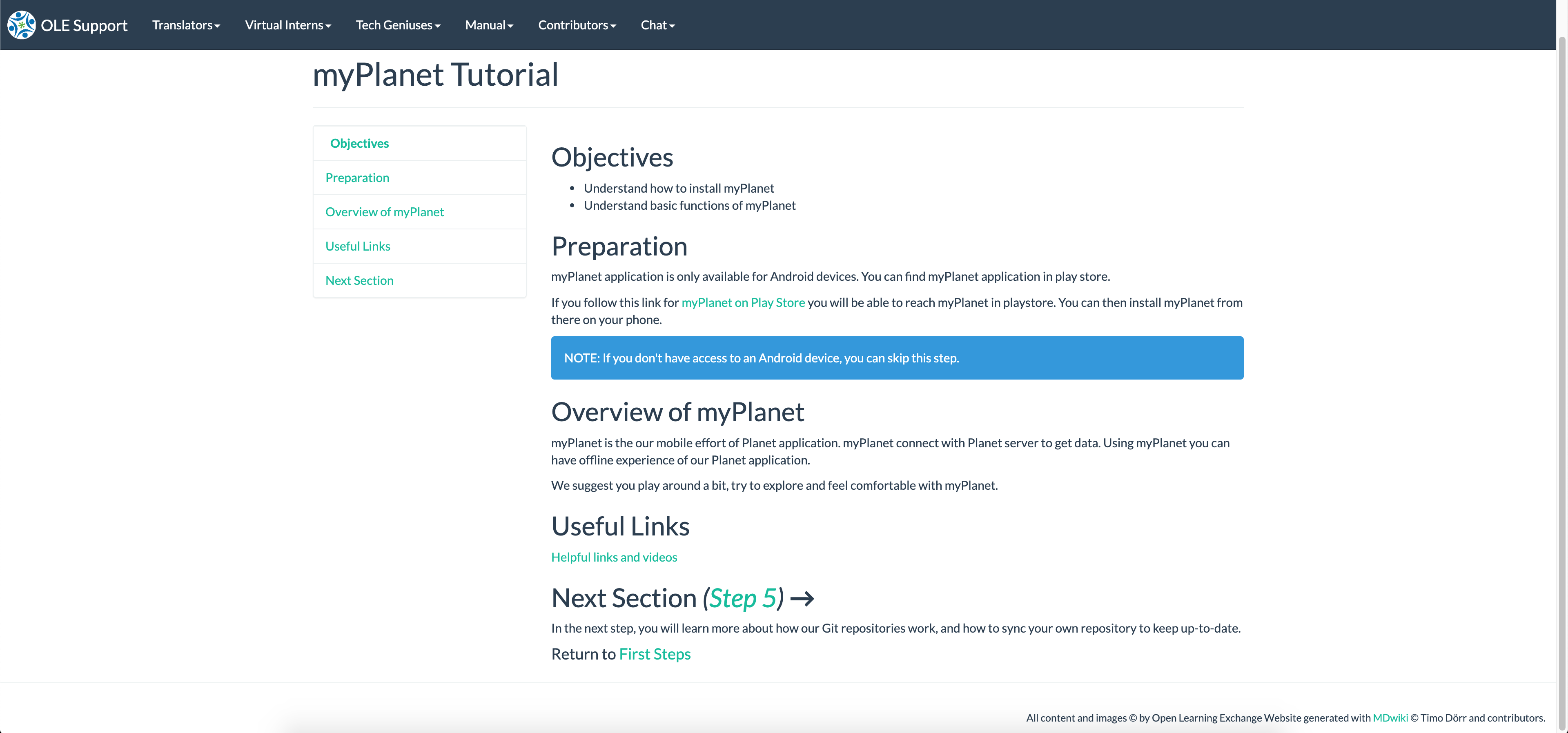The width and height of the screenshot is (1568, 733).
Task: Follow the Step 5 link
Action: (743, 599)
